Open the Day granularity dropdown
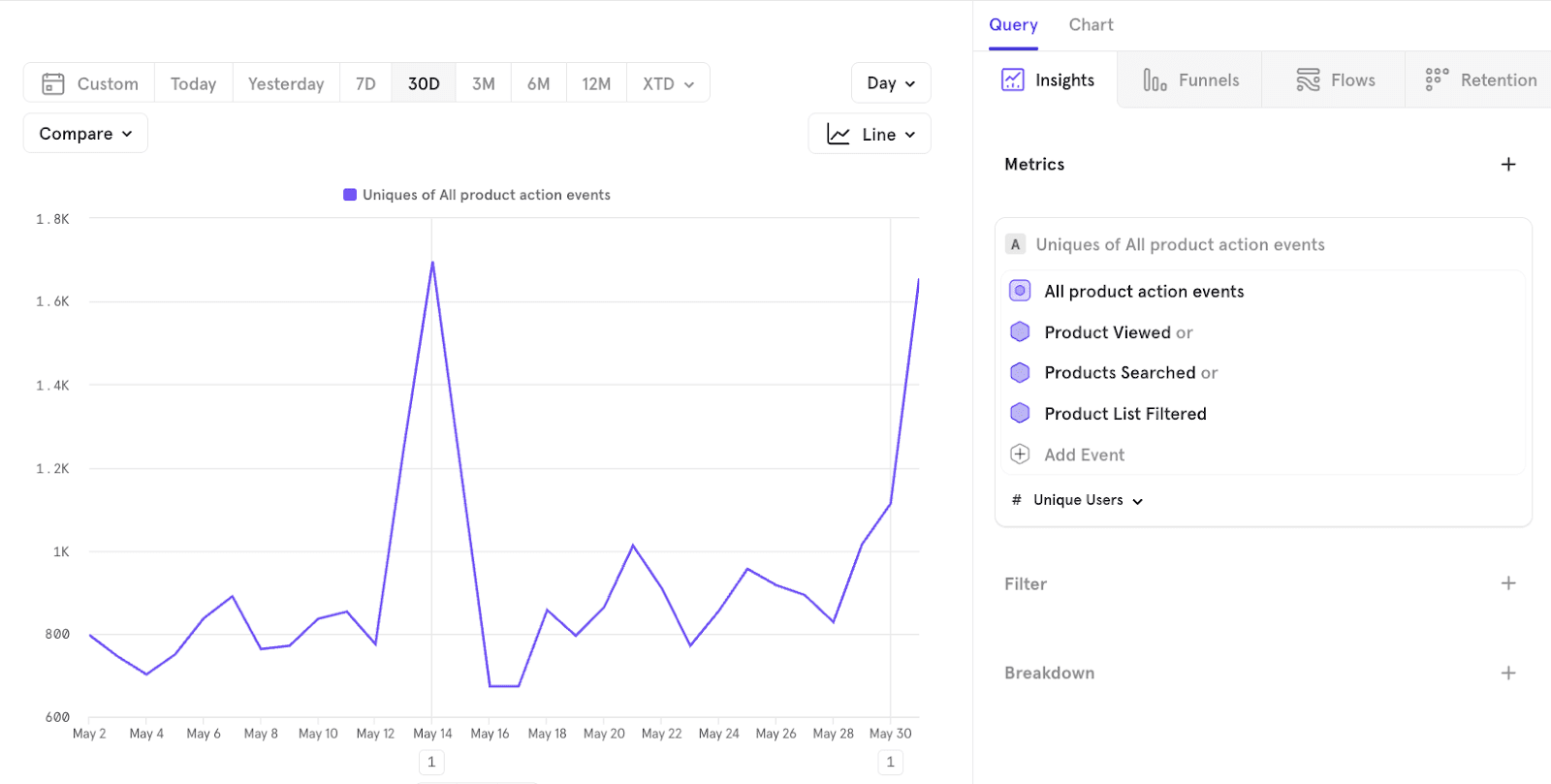The width and height of the screenshot is (1551, 784). point(891,83)
